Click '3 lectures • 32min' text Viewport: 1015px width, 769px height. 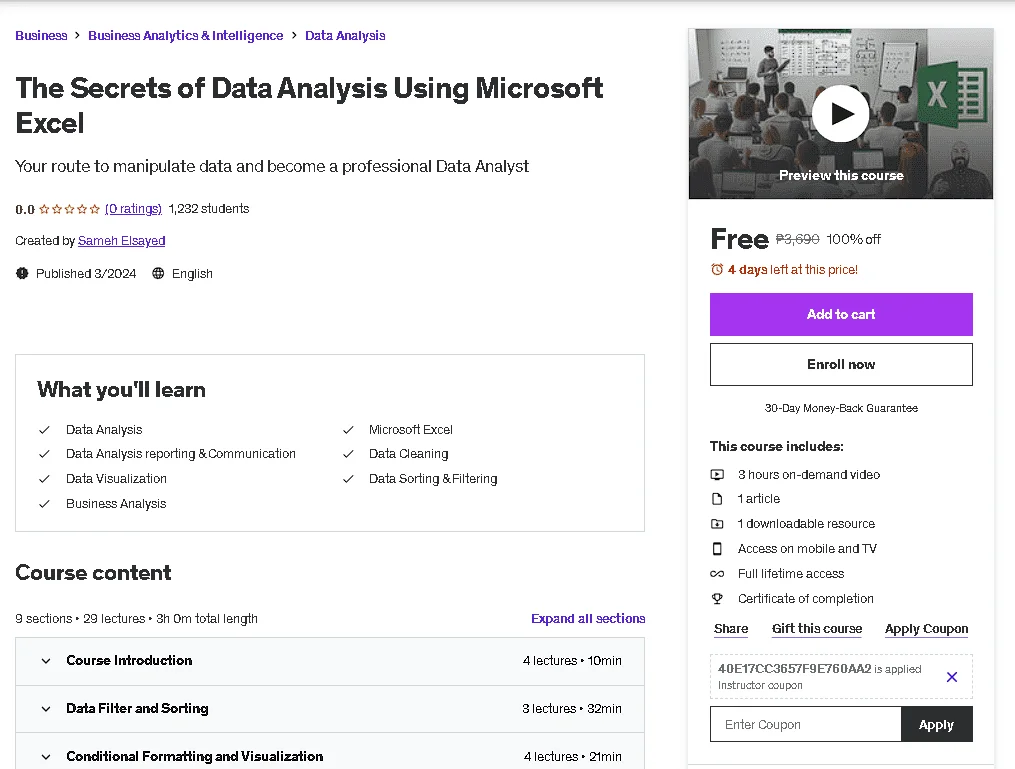(572, 709)
